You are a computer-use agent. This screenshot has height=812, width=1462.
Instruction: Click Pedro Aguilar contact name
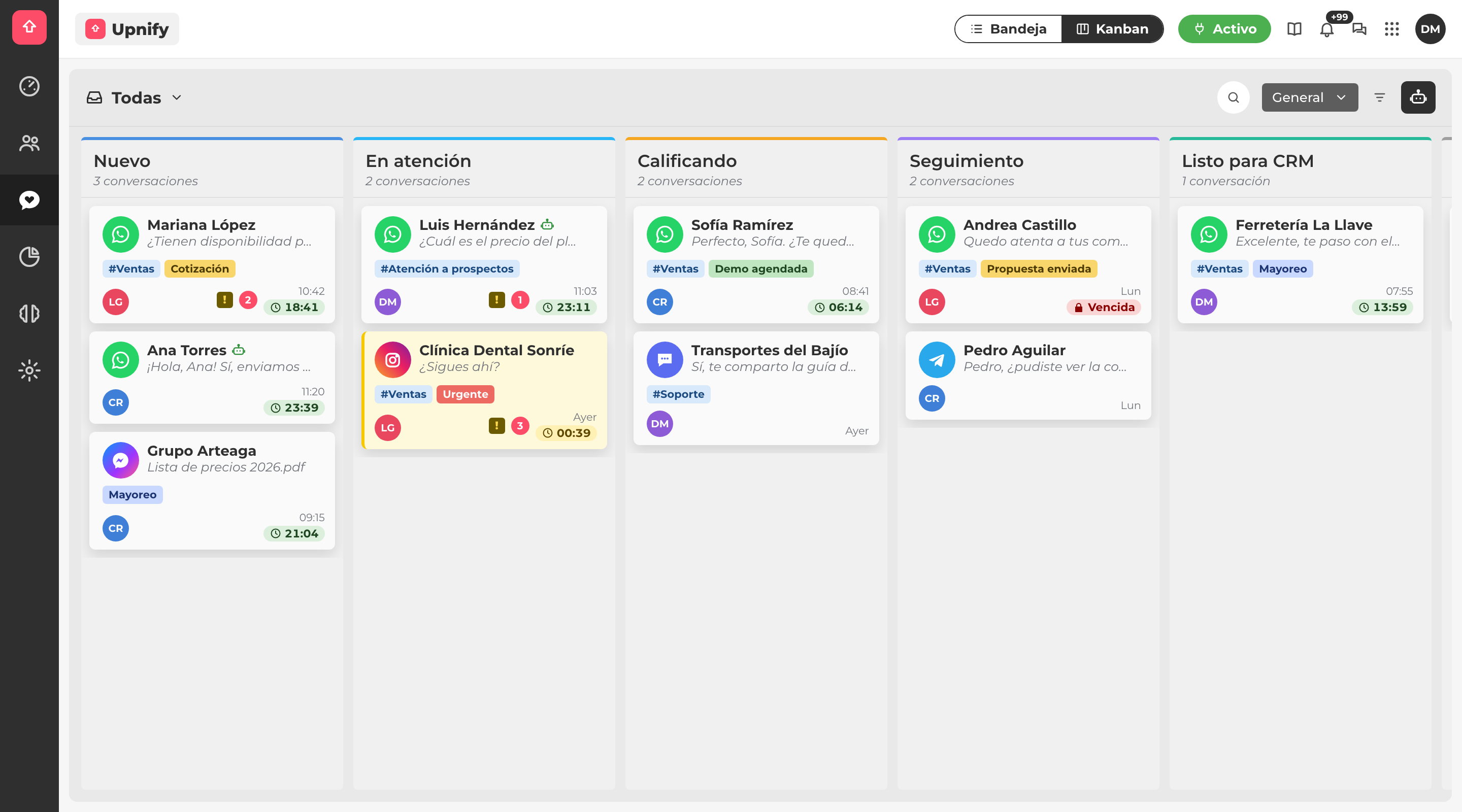click(x=1014, y=350)
